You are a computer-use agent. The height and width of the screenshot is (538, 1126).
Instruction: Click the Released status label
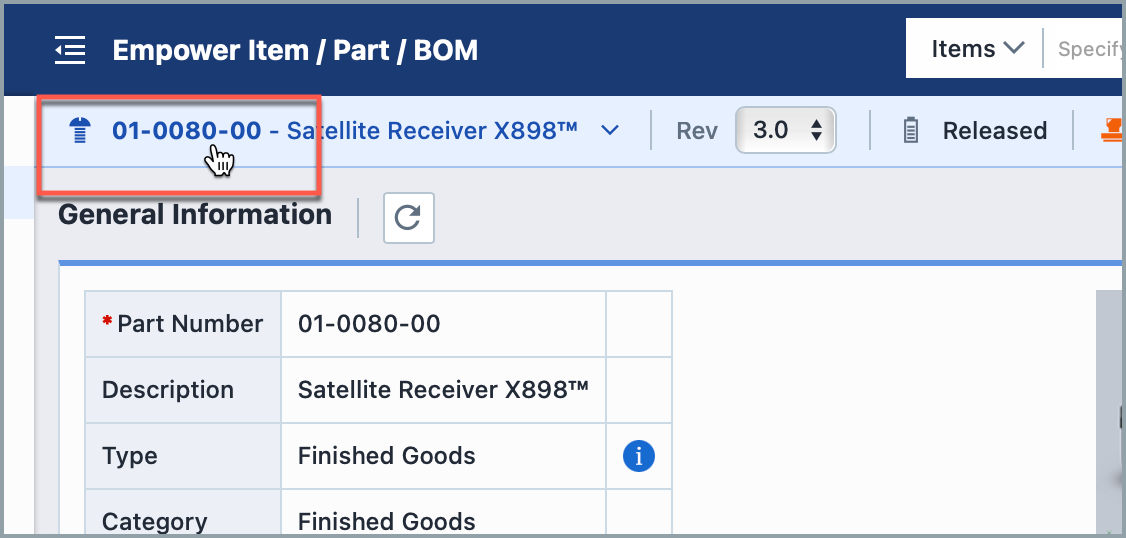pyautogui.click(x=994, y=131)
